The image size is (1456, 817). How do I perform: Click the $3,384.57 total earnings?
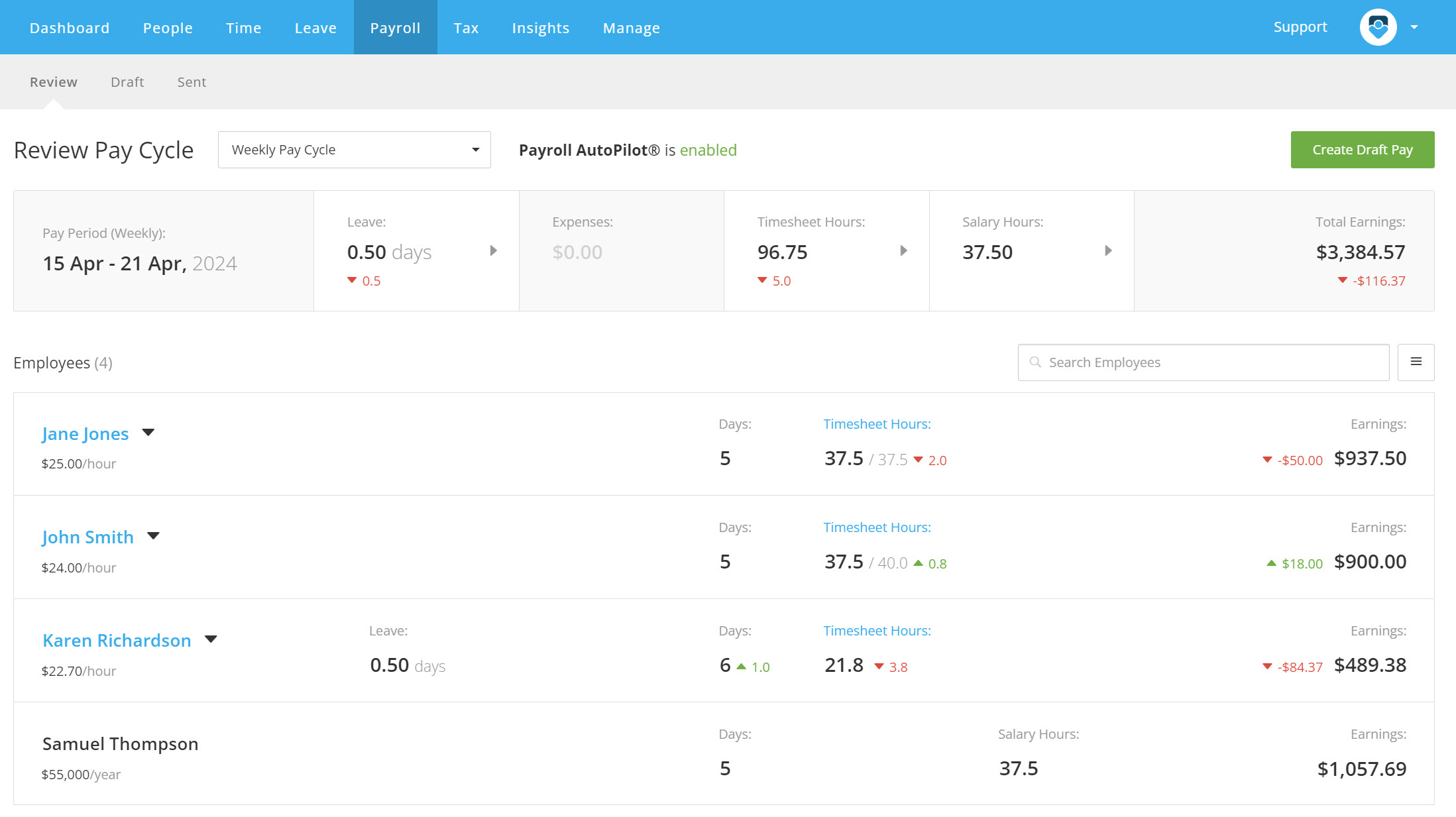1361,252
